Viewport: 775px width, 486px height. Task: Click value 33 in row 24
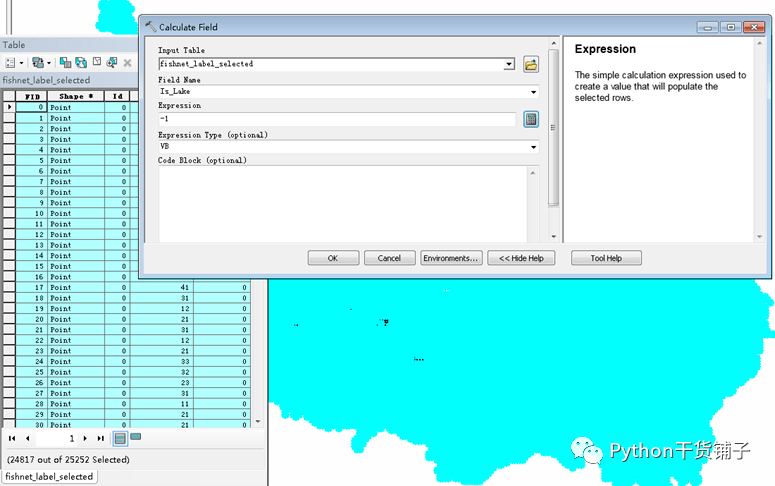pos(162,361)
